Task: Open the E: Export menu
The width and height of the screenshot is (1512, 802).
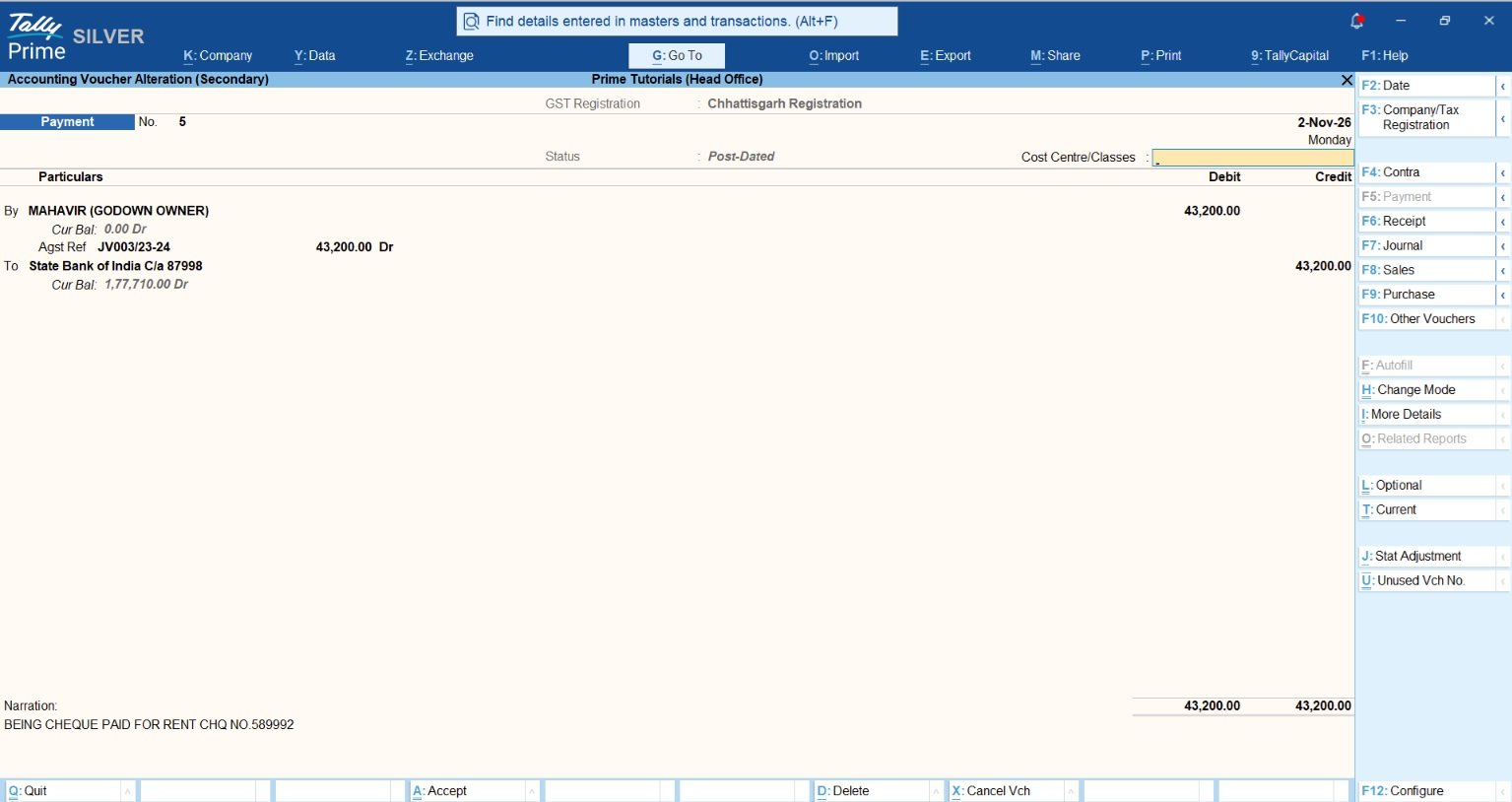Action: [946, 56]
